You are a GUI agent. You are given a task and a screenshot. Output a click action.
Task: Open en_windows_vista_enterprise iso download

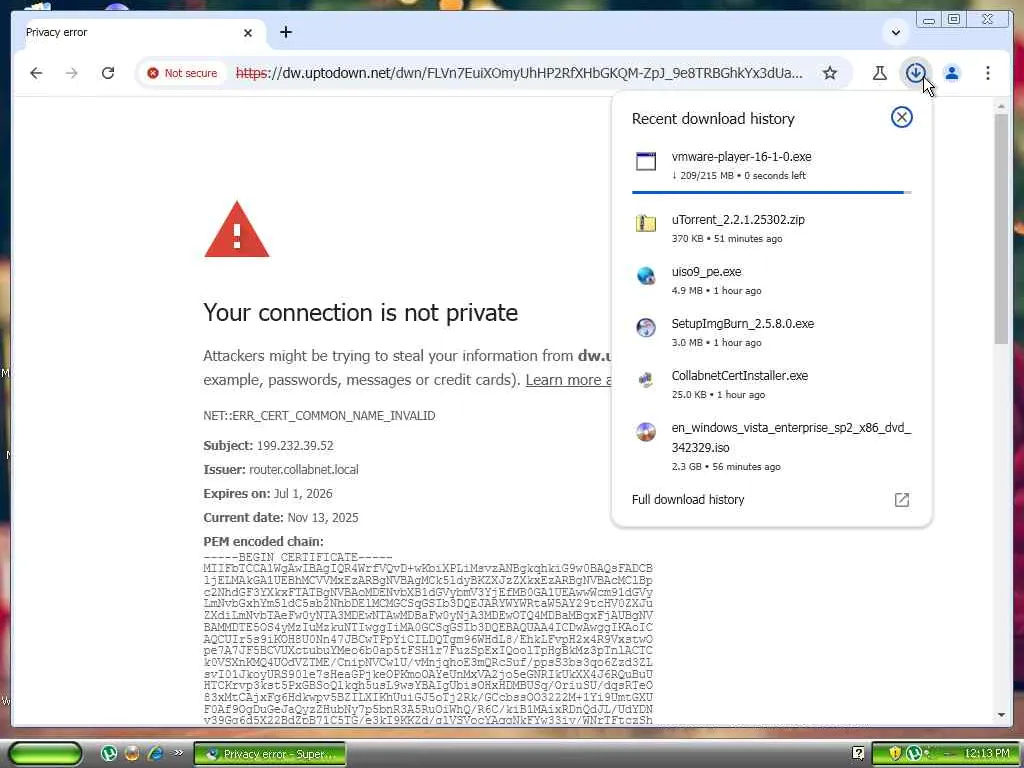(771, 446)
